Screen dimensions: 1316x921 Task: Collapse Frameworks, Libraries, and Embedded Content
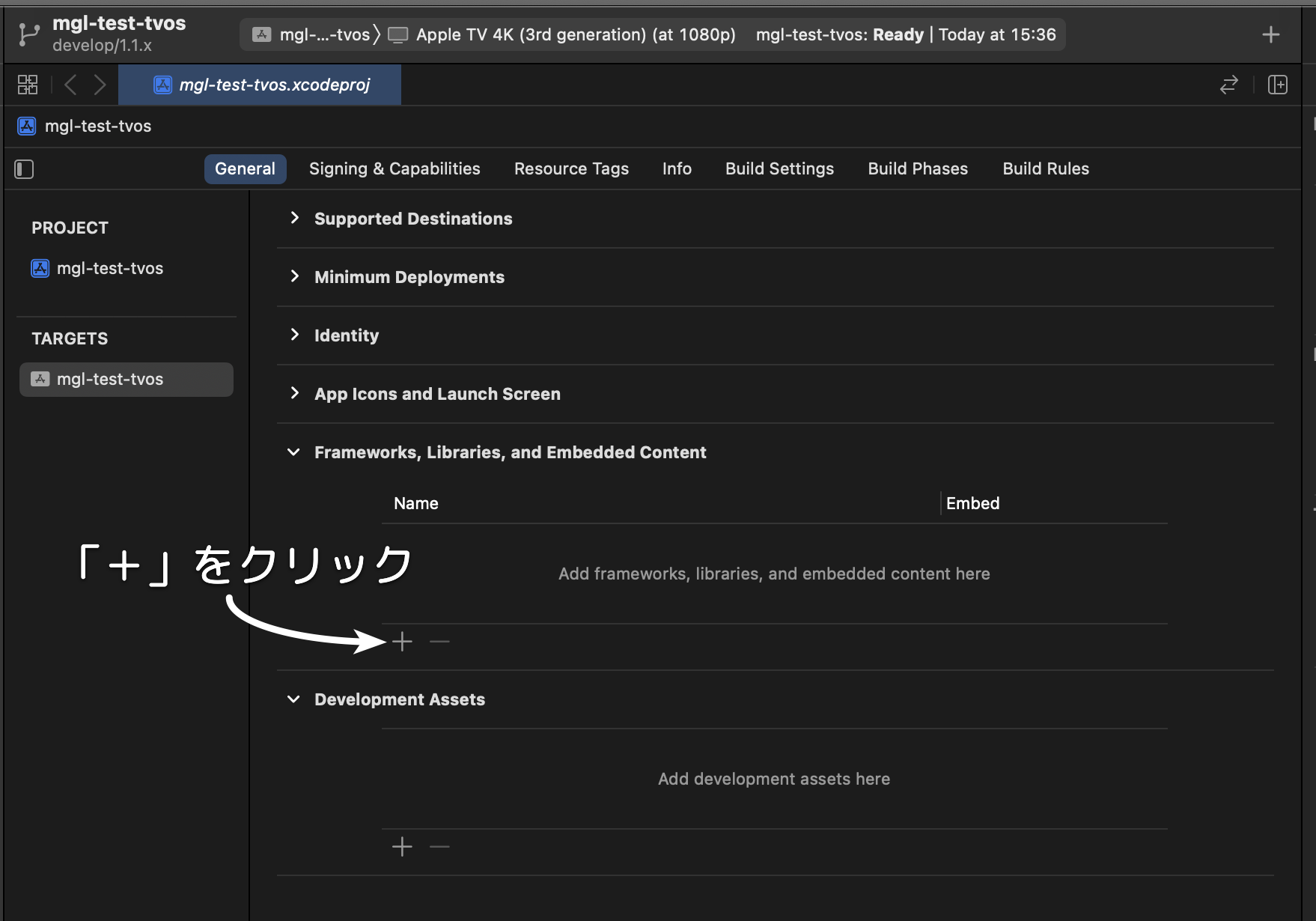tap(293, 452)
